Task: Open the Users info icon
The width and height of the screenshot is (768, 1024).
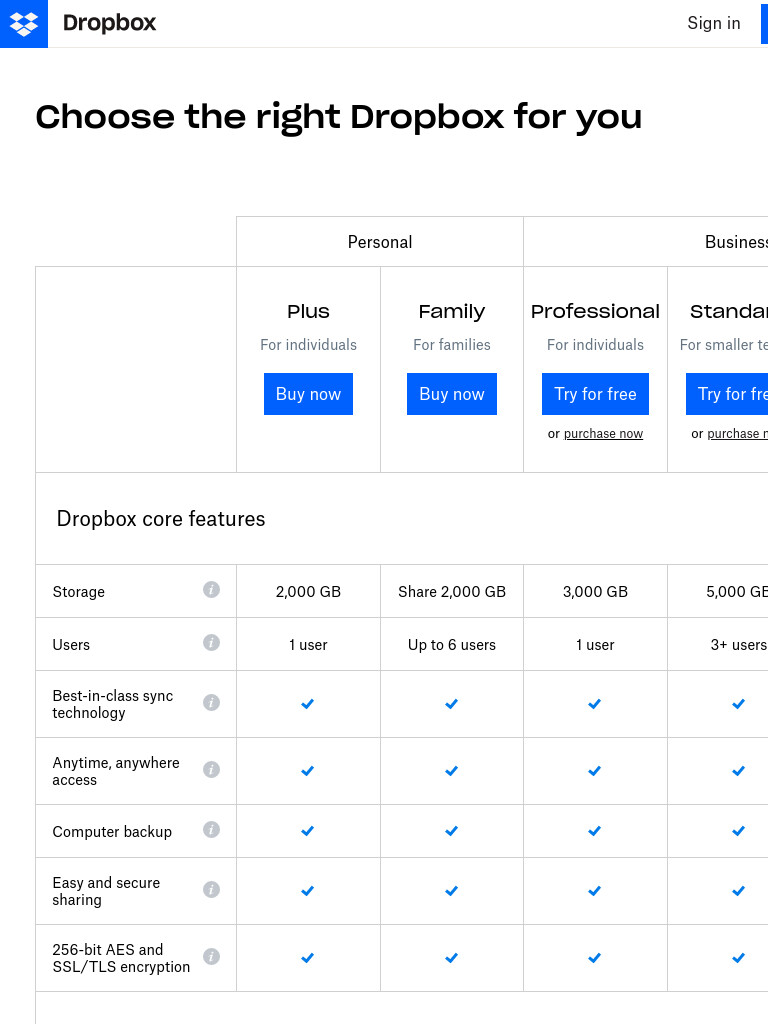Action: pyautogui.click(x=211, y=643)
